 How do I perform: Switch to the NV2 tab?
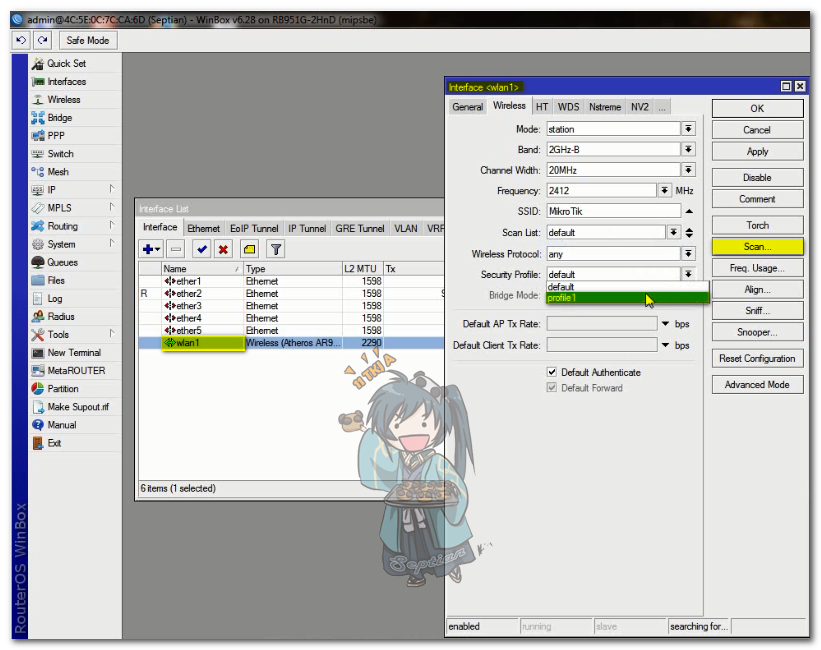(639, 107)
